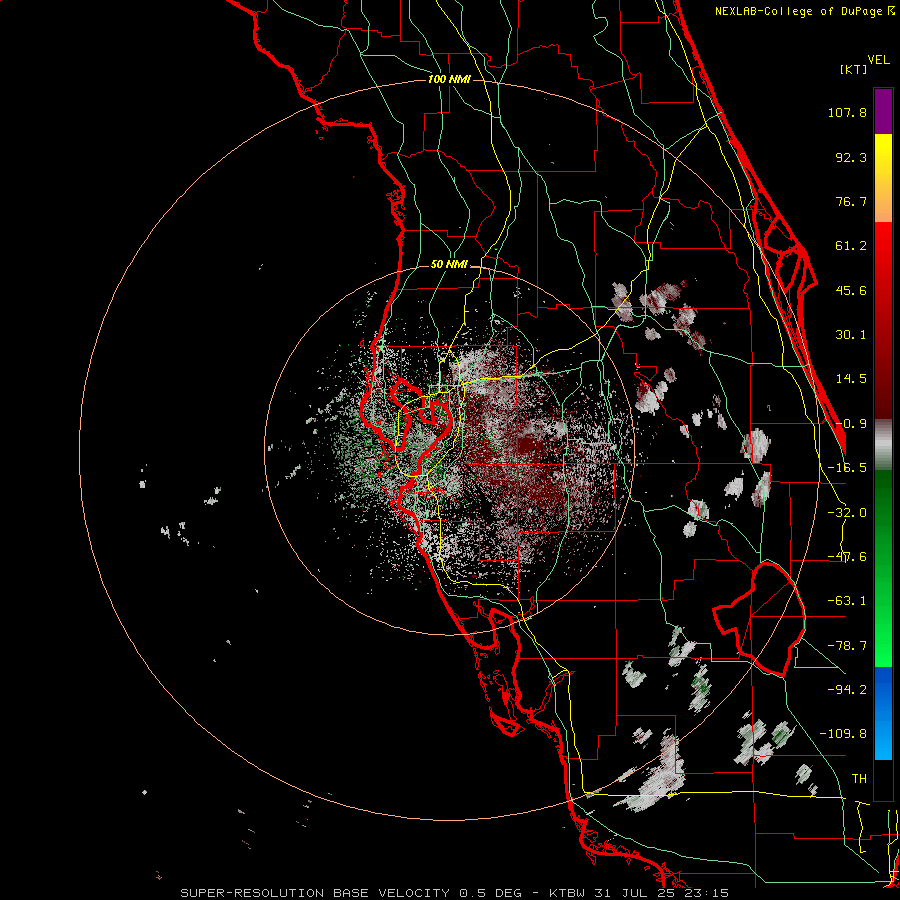Select the -32.0 velocity scale value

[x=847, y=513]
